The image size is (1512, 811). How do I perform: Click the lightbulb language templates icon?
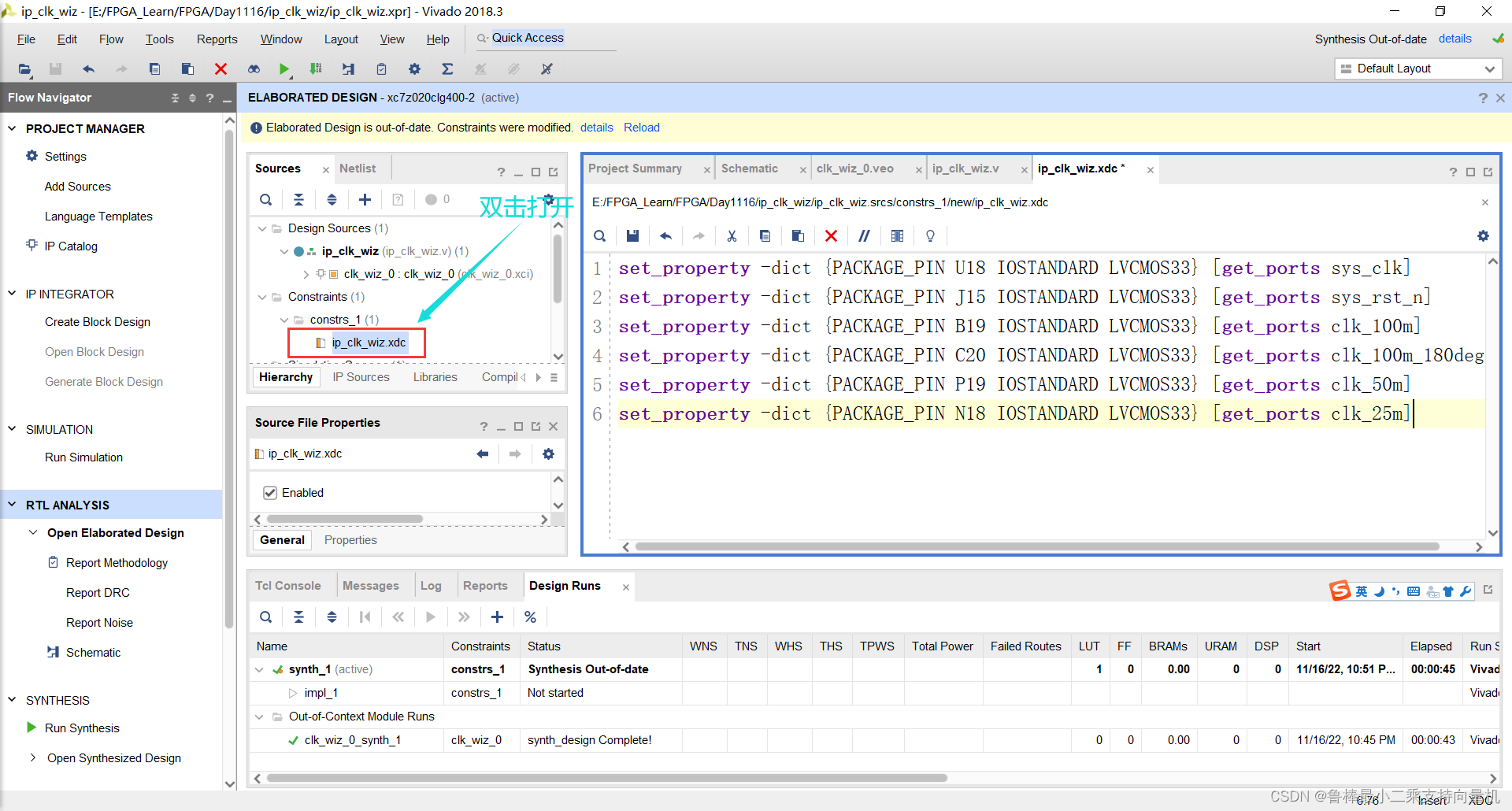coord(930,236)
